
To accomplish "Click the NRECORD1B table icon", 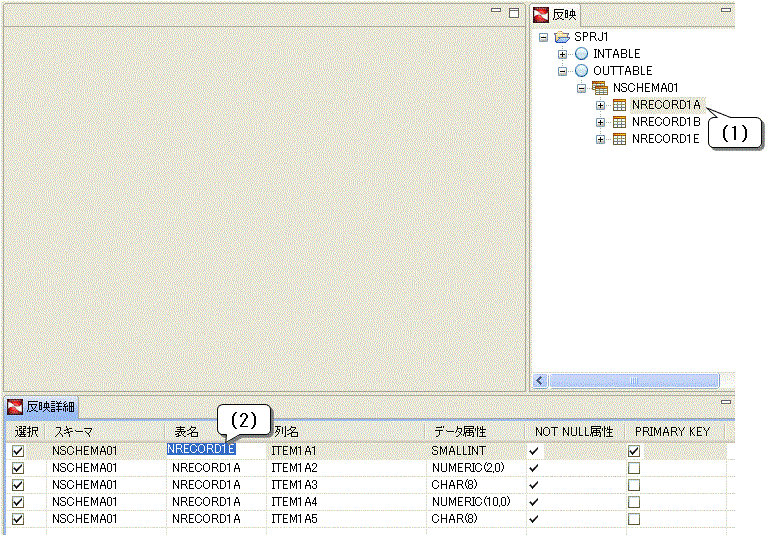I will (619, 122).
